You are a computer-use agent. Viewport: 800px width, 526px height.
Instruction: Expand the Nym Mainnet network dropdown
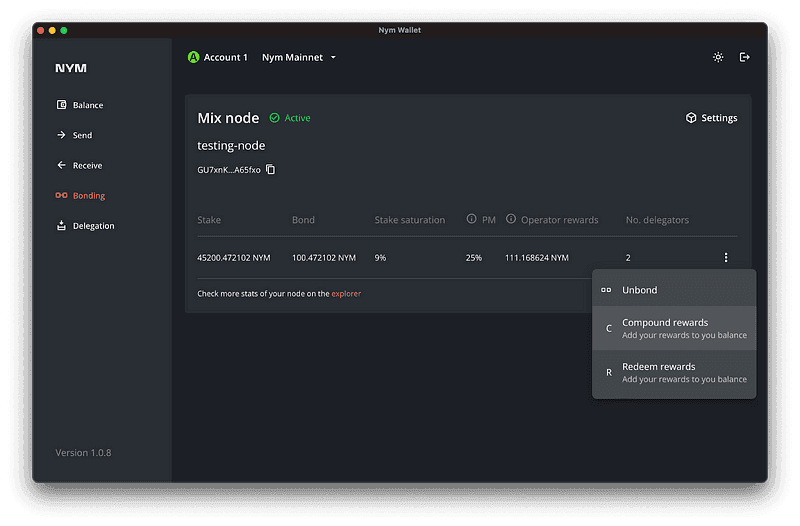click(299, 58)
